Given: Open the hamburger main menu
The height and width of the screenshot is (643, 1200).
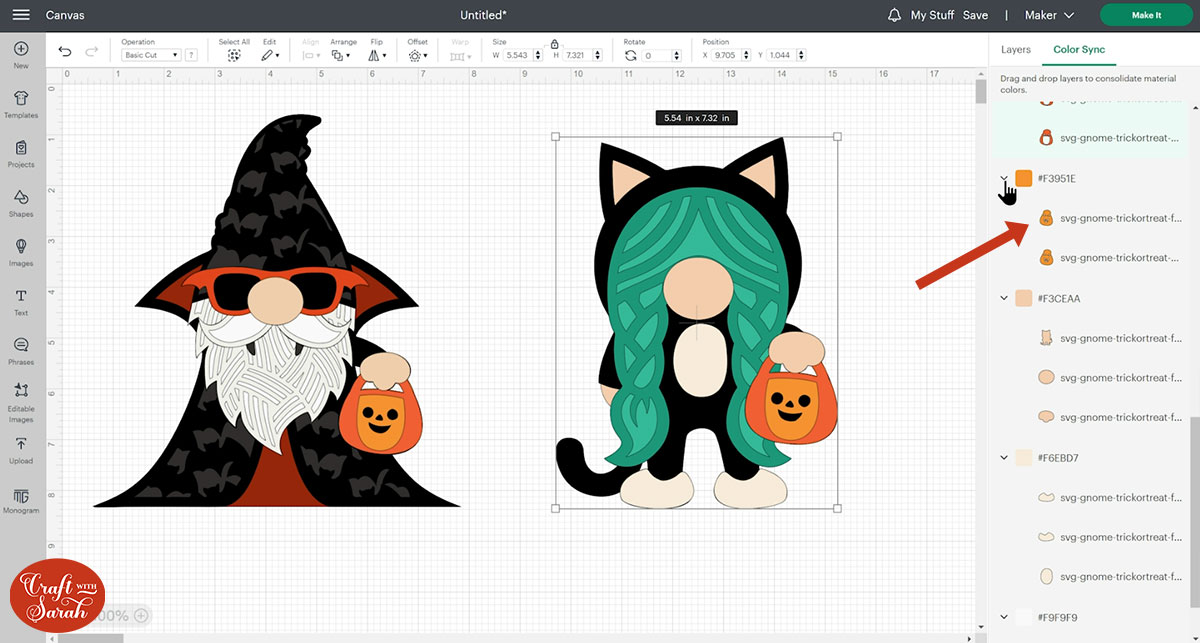Looking at the screenshot, I should 20,15.
